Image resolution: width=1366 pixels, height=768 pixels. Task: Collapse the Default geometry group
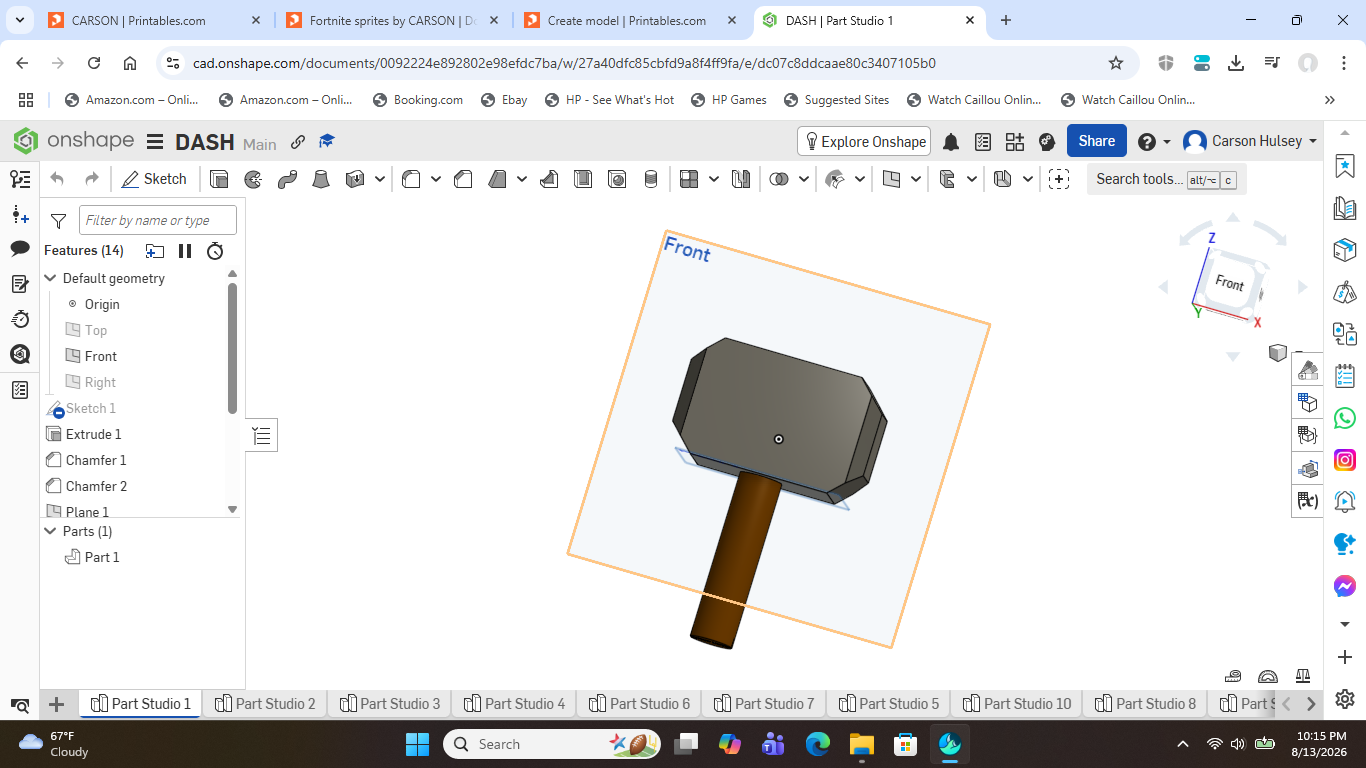click(51, 278)
